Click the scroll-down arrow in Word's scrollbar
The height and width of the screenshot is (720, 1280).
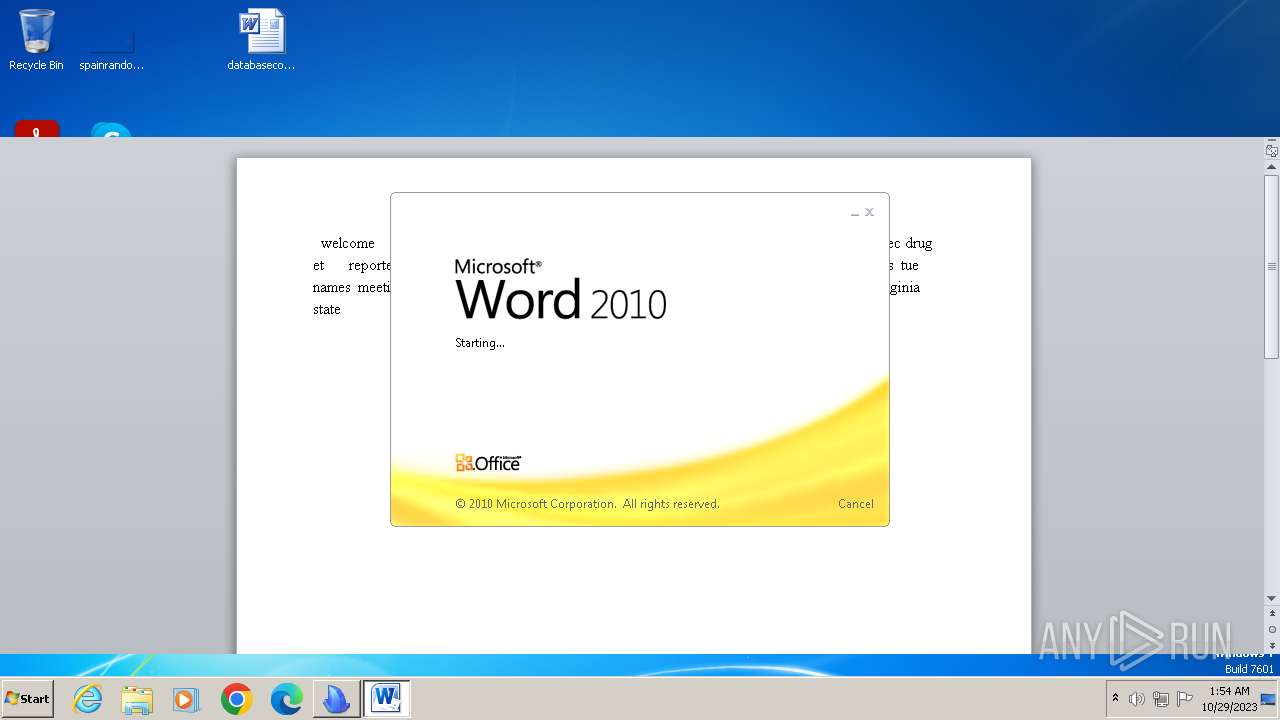pyautogui.click(x=1272, y=598)
